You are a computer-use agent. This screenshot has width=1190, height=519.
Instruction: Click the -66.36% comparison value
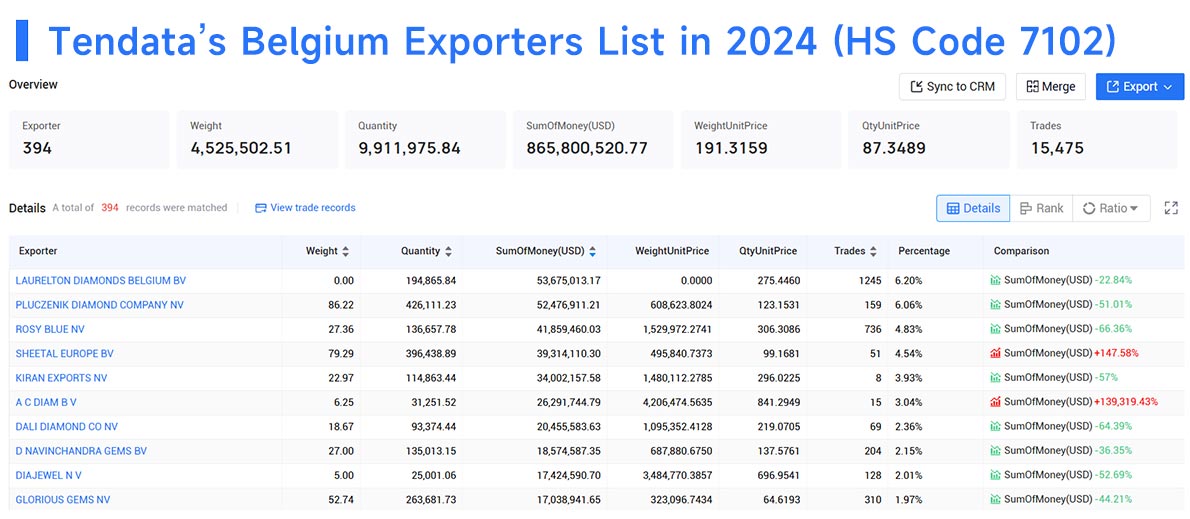(x=1113, y=329)
